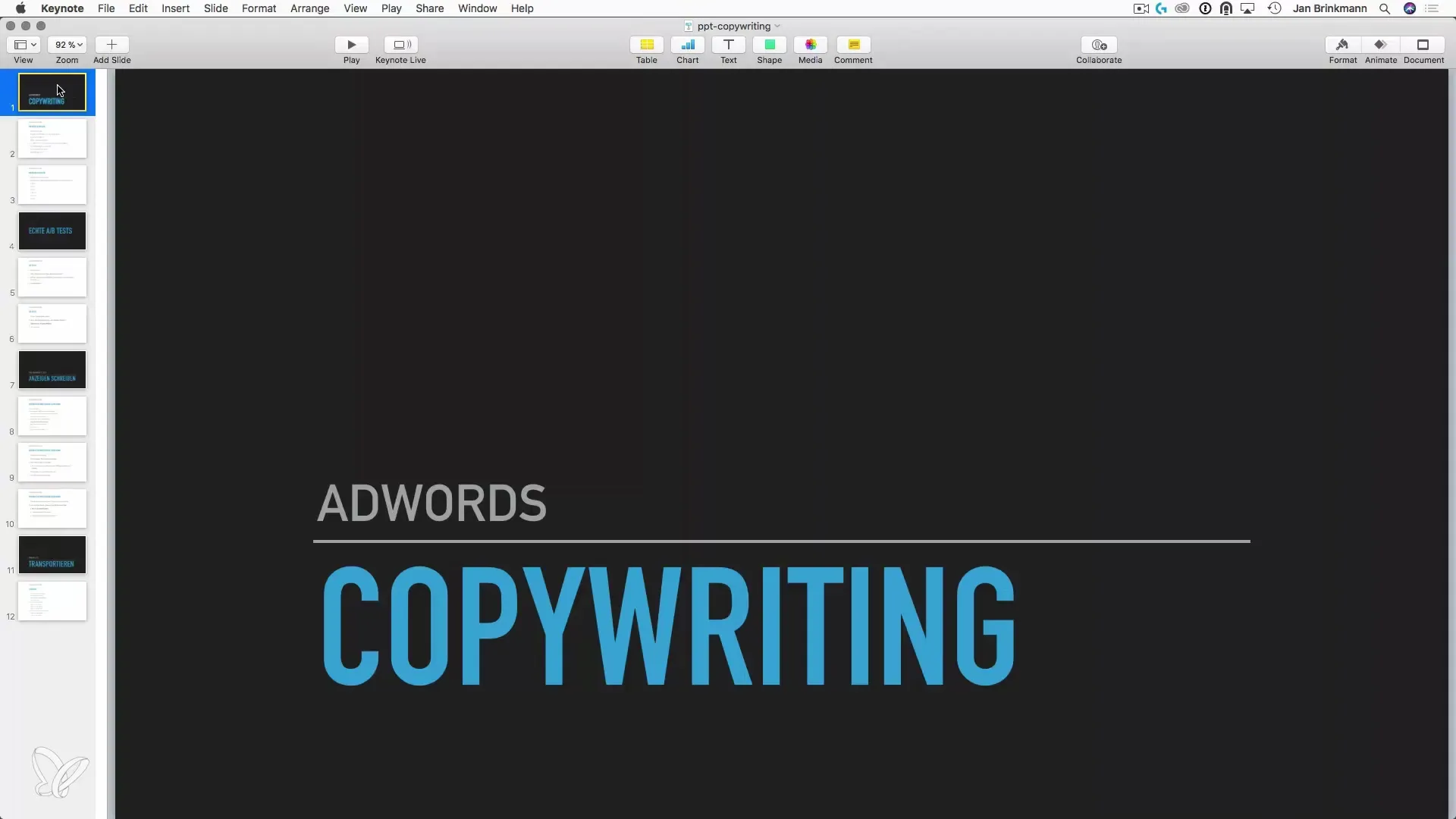Viewport: 1456px width, 819px height.
Task: Open the View options dropdown
Action: click(x=24, y=45)
